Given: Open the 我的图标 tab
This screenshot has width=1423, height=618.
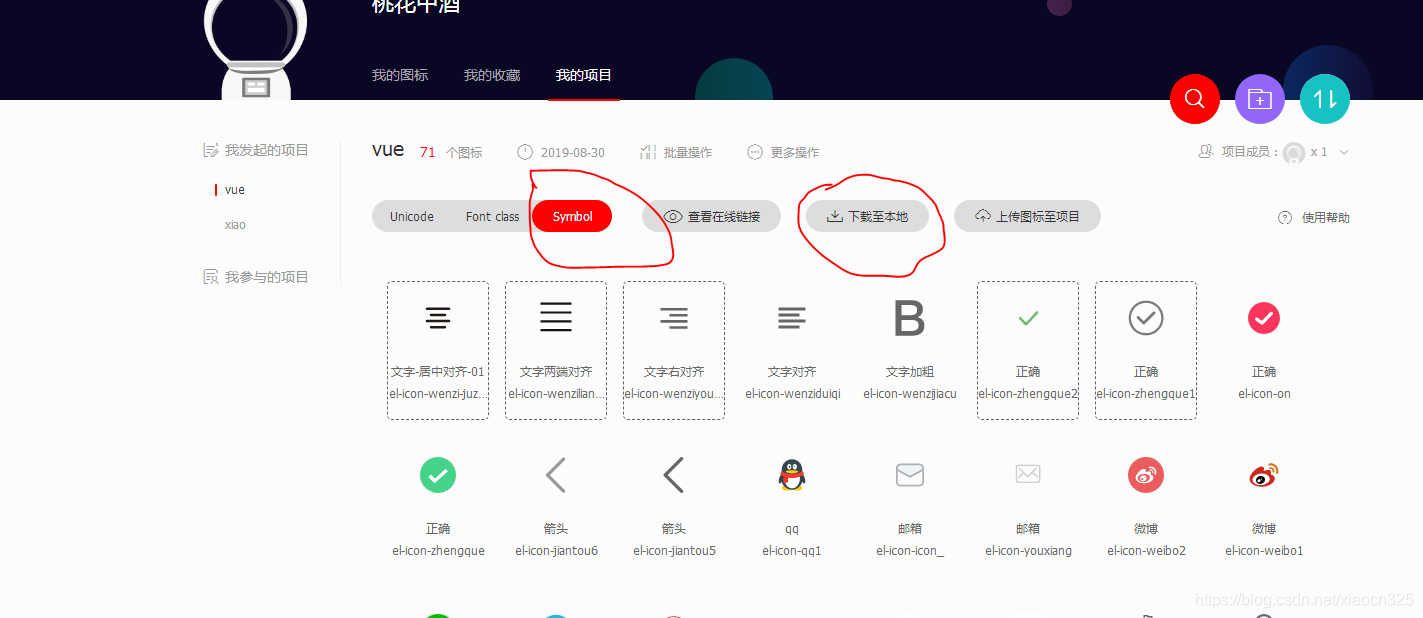Looking at the screenshot, I should (400, 75).
